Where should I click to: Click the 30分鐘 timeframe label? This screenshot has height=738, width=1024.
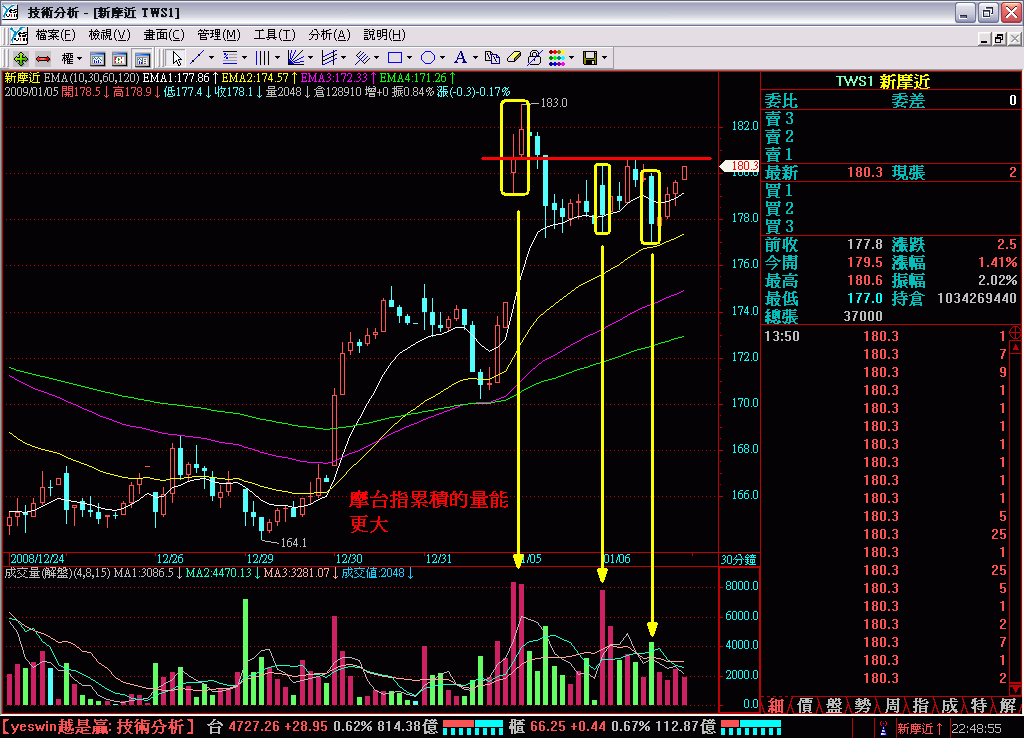pyautogui.click(x=739, y=560)
